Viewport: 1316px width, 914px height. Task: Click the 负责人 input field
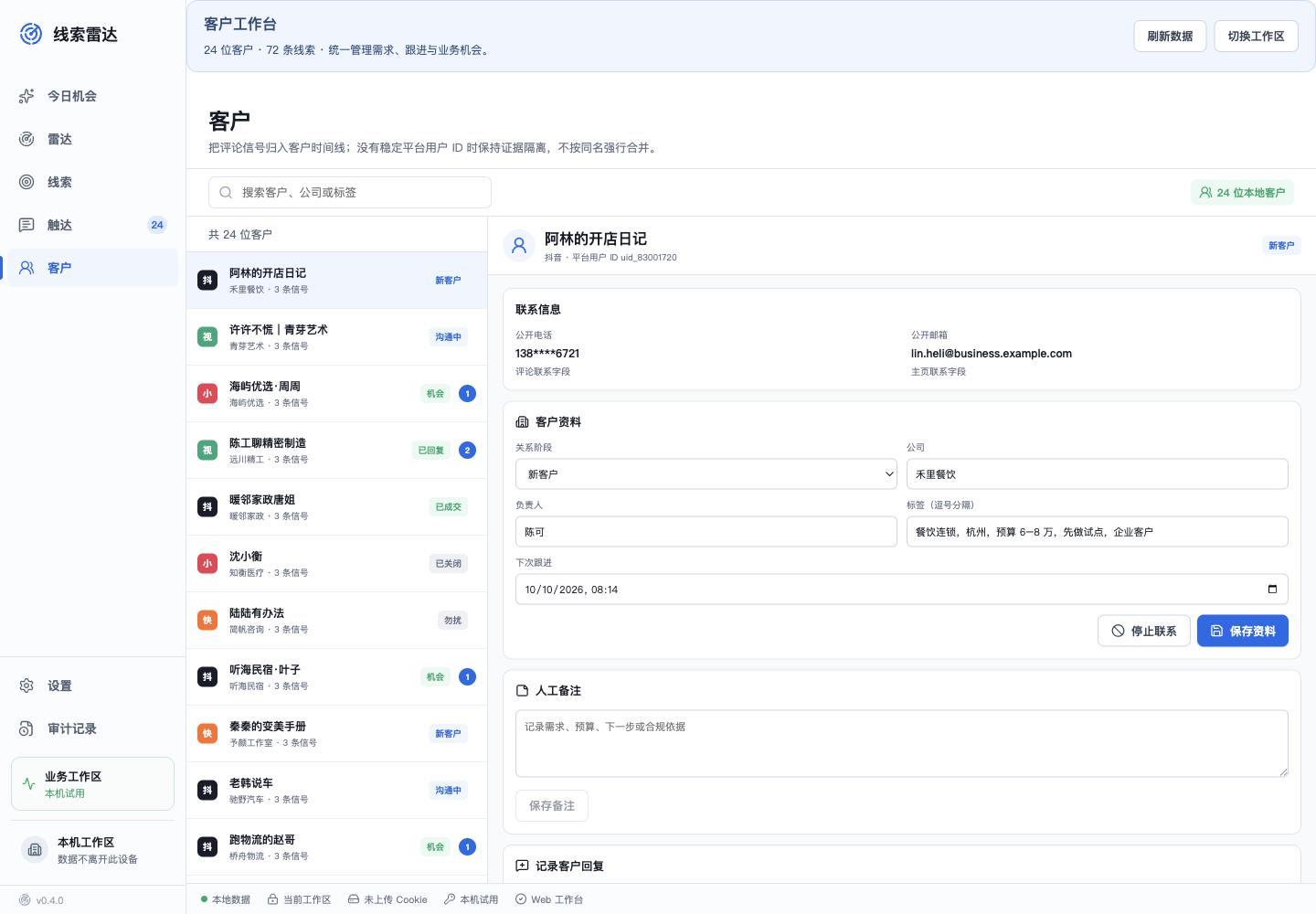(706, 532)
